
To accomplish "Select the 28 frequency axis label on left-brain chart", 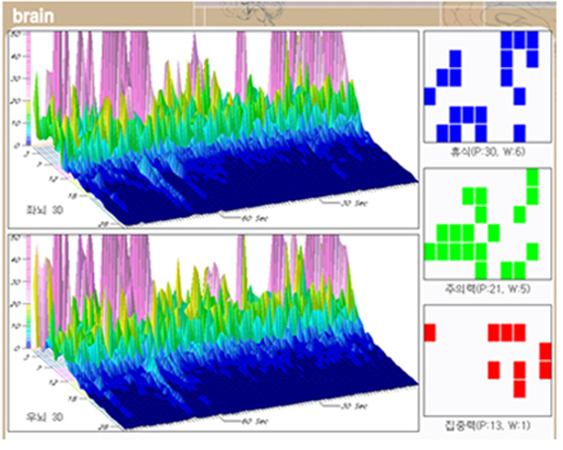I will [x=104, y=224].
